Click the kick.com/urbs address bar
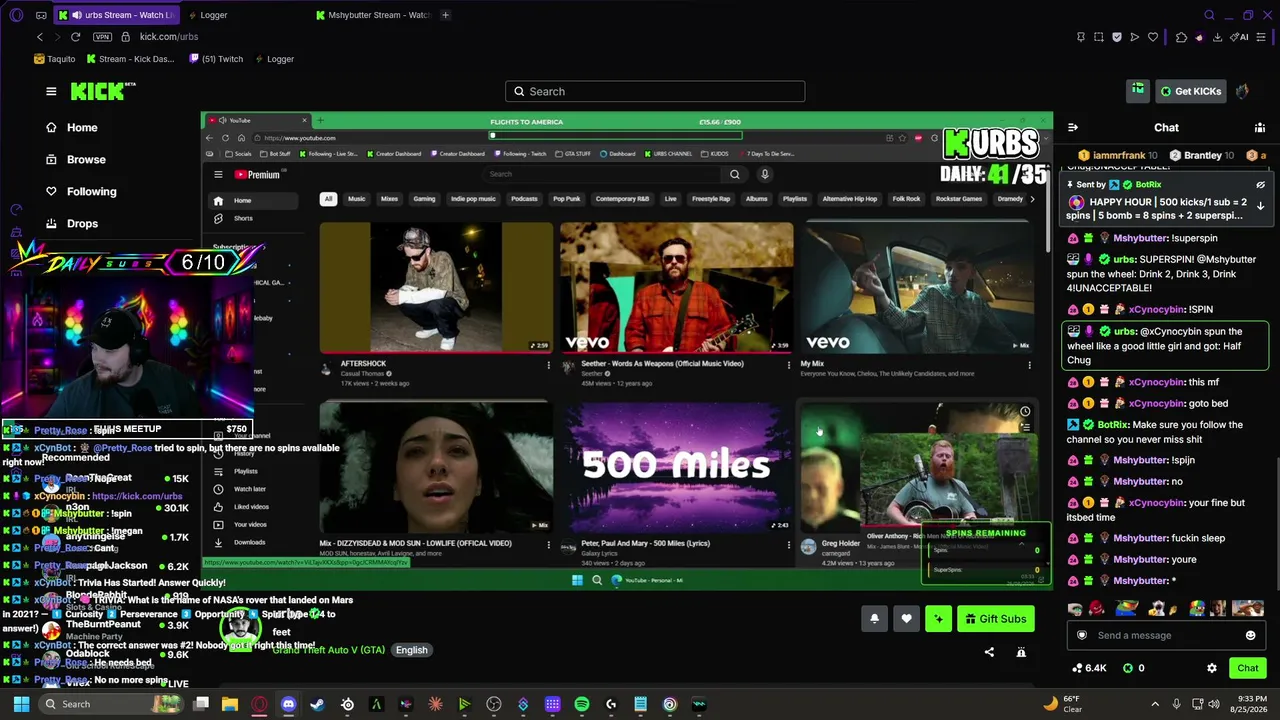 169,37
